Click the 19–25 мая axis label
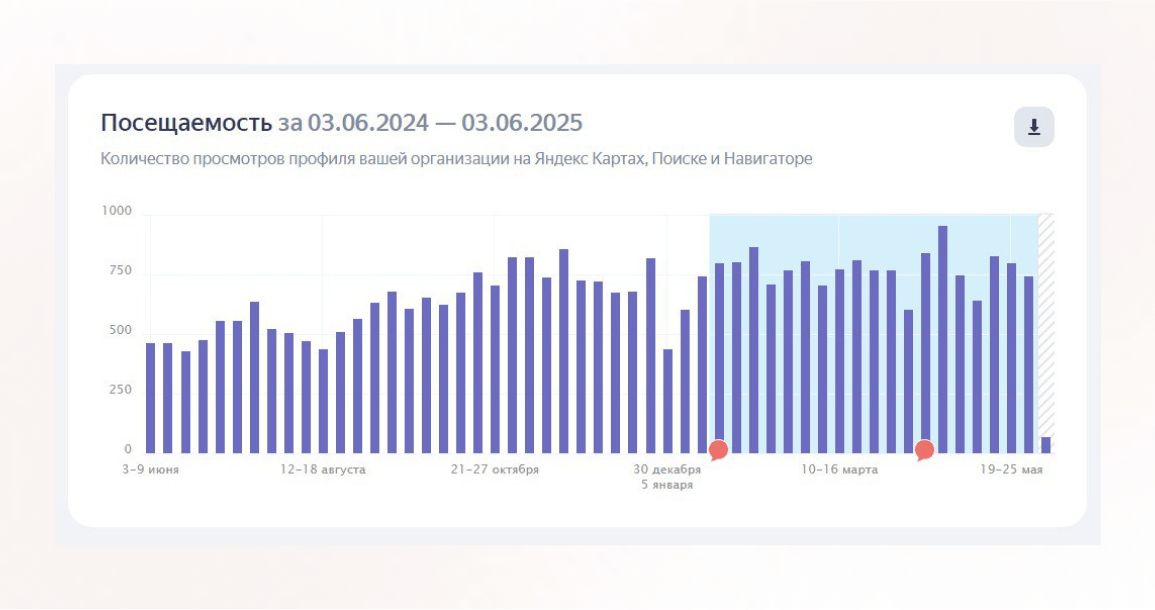The height and width of the screenshot is (610, 1155). click(x=1011, y=469)
